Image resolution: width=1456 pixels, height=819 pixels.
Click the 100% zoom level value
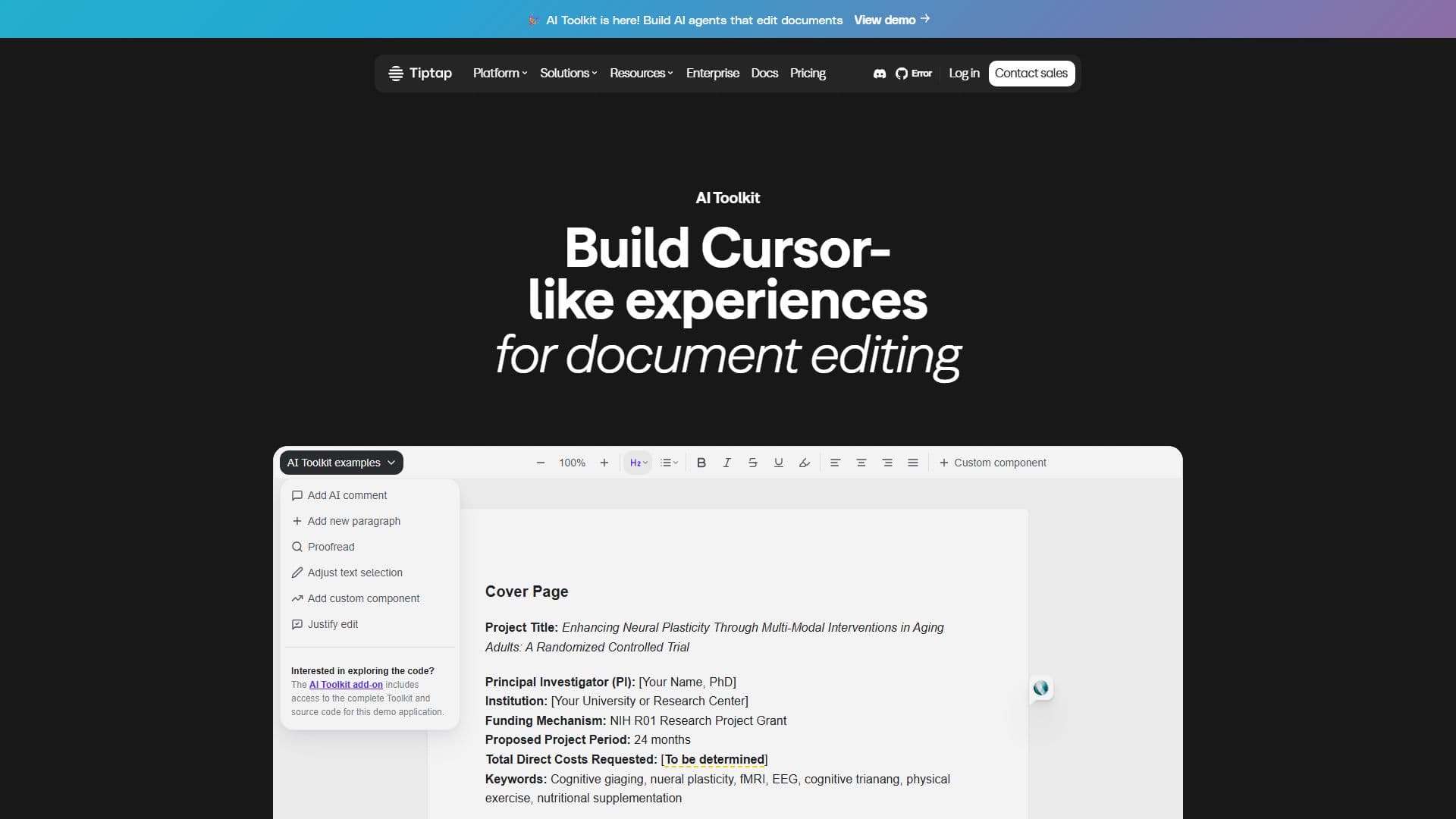point(572,463)
